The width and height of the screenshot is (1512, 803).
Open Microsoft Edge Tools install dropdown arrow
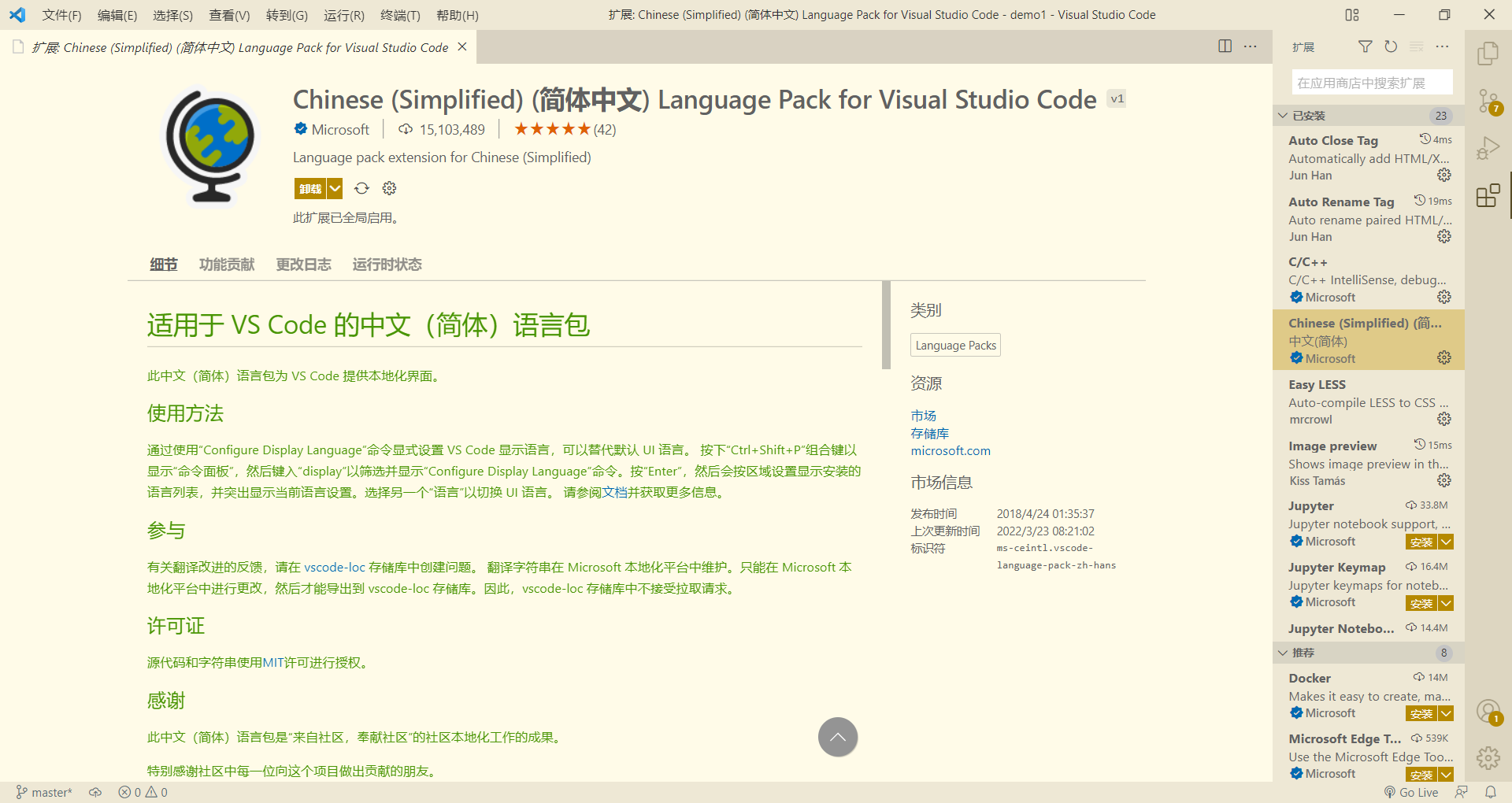click(x=1446, y=775)
